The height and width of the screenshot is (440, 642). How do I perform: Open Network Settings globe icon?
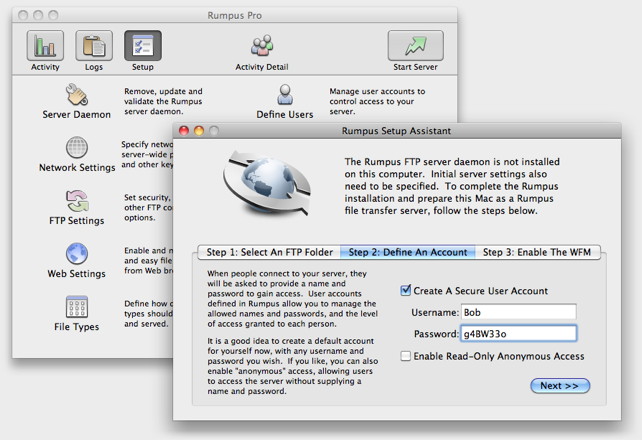click(77, 147)
